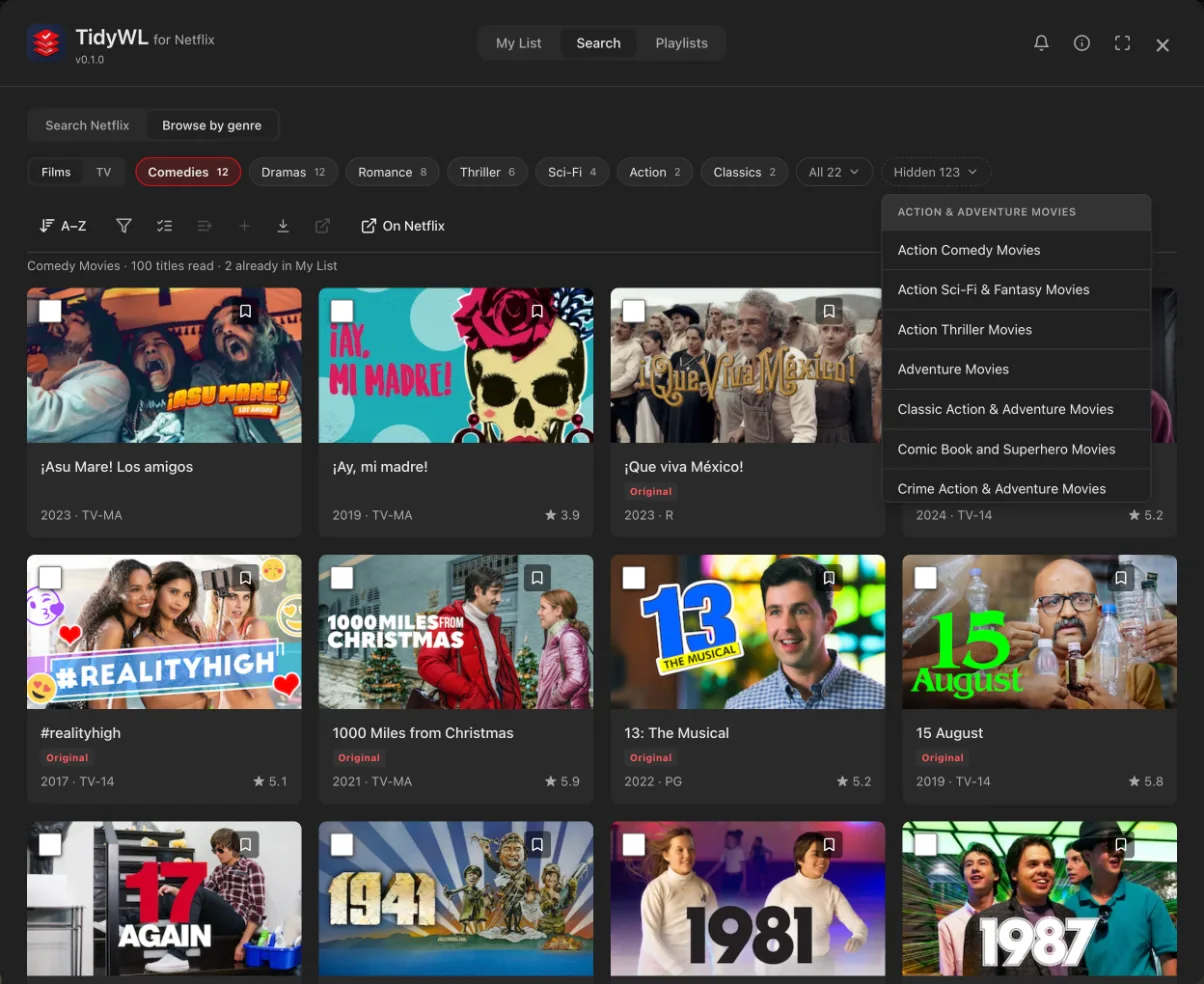Collapse the Hidden 123 dropdown
The width and height of the screenshot is (1204, 984).
(935, 172)
